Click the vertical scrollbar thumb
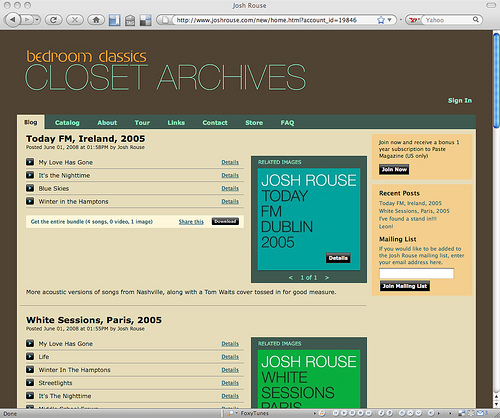The width and height of the screenshot is (500, 418). (x=496, y=80)
